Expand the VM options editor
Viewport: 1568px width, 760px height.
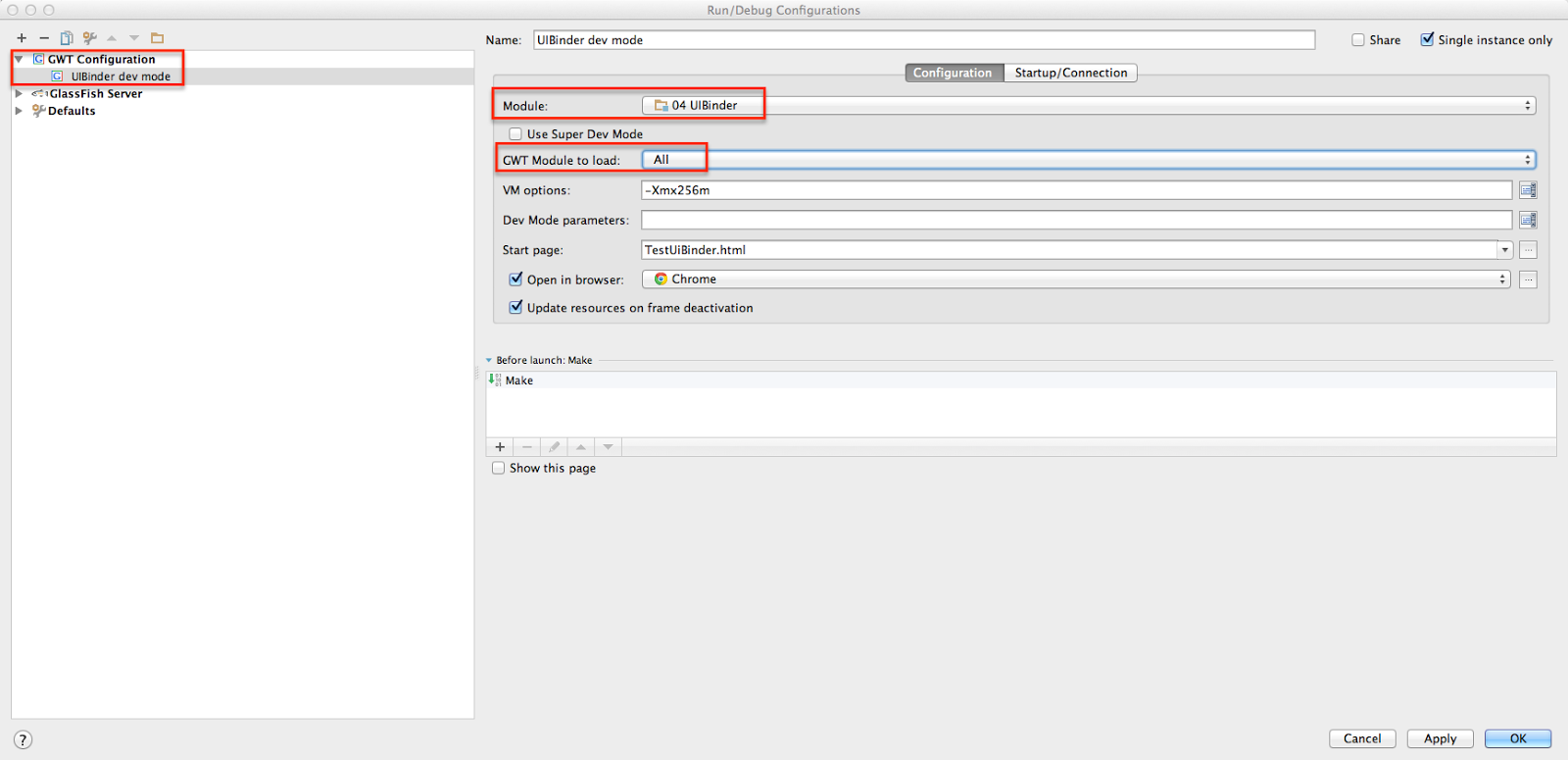(x=1528, y=190)
